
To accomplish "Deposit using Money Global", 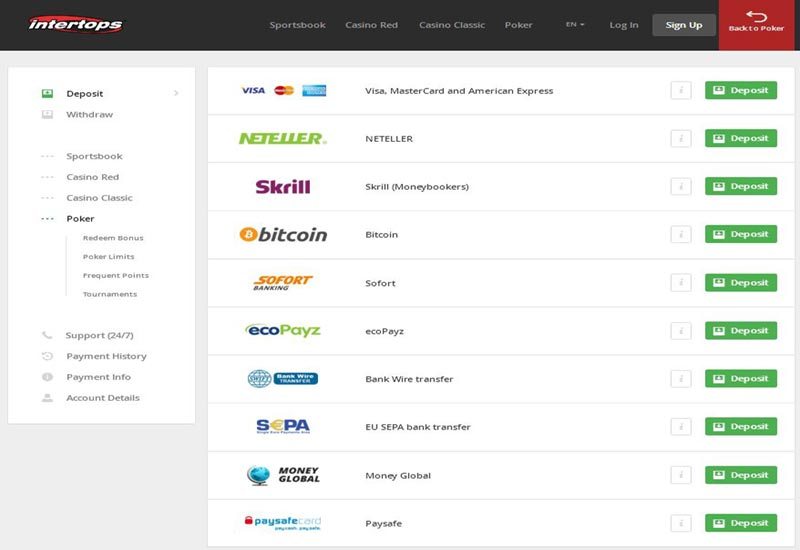I will tap(741, 475).
